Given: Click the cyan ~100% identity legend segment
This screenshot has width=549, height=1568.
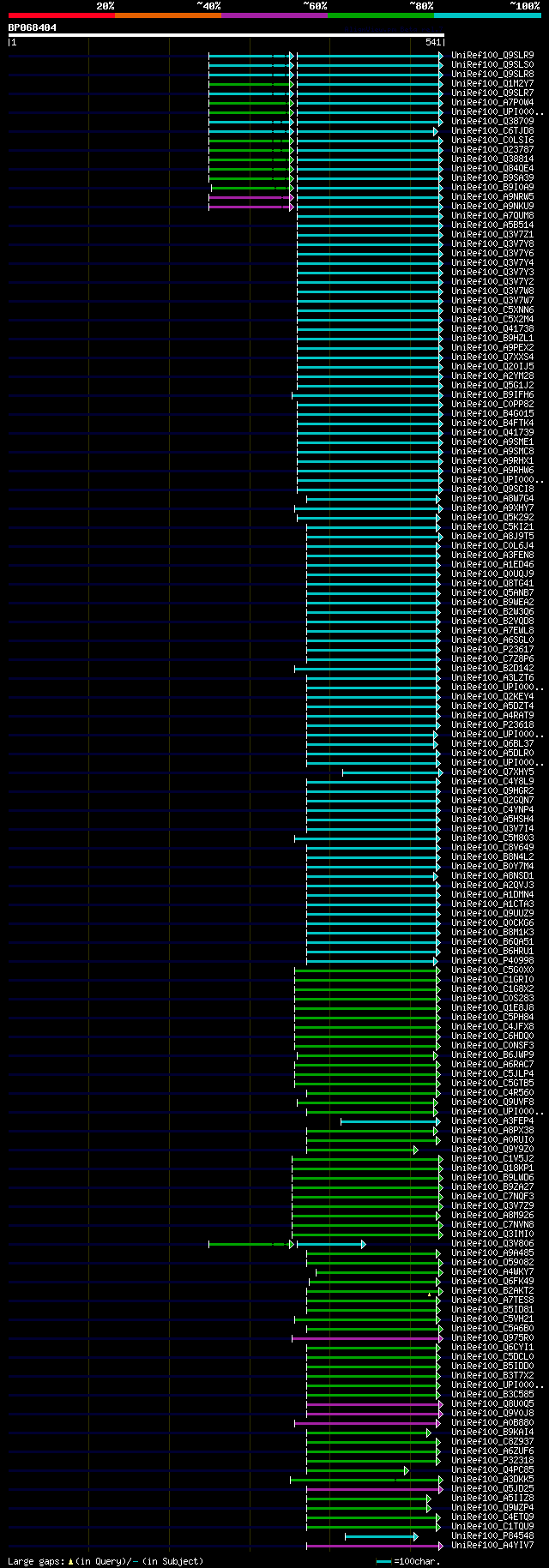Looking at the screenshot, I should pos(487,15).
